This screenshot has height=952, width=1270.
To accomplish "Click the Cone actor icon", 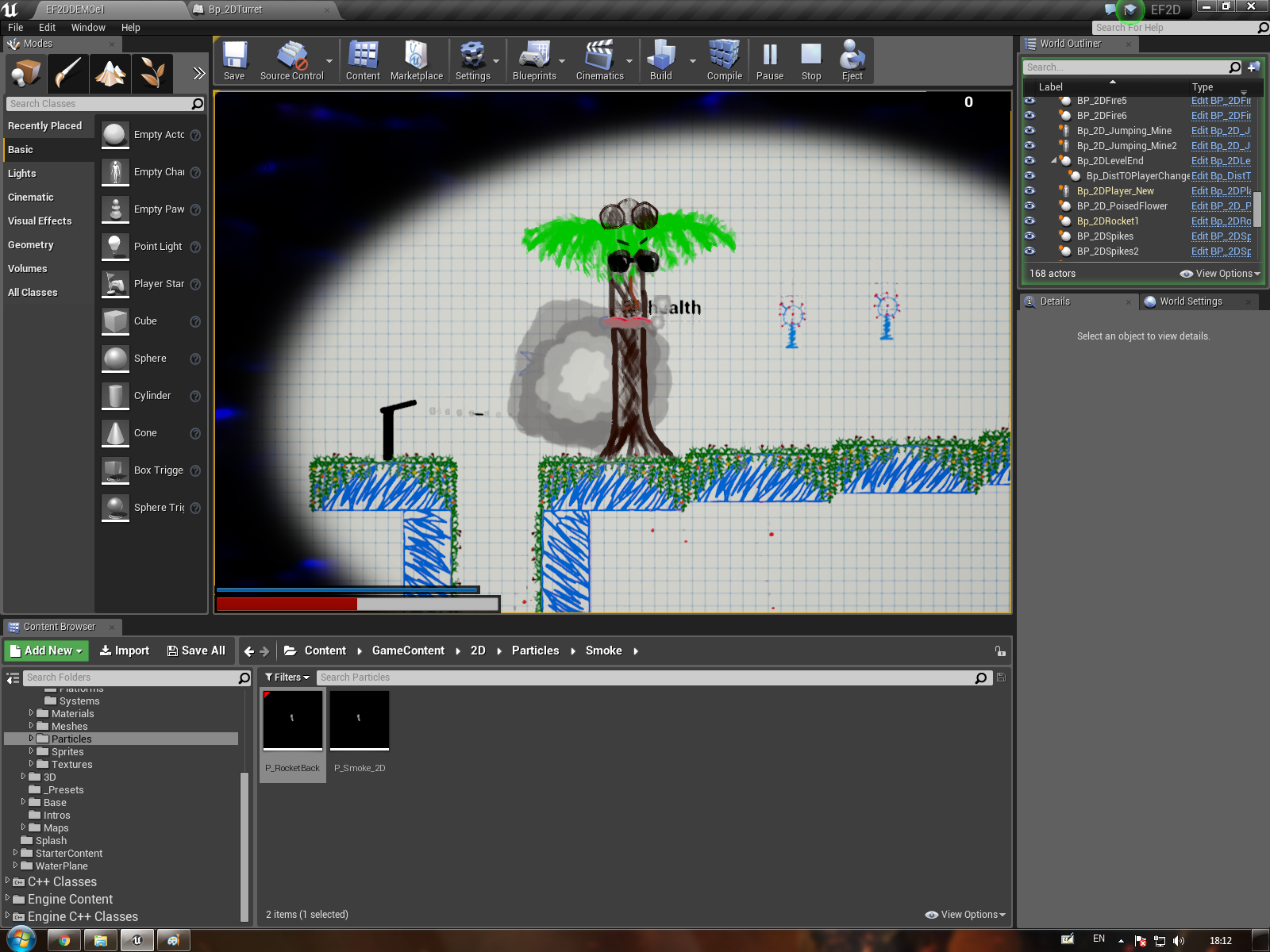I will point(116,433).
